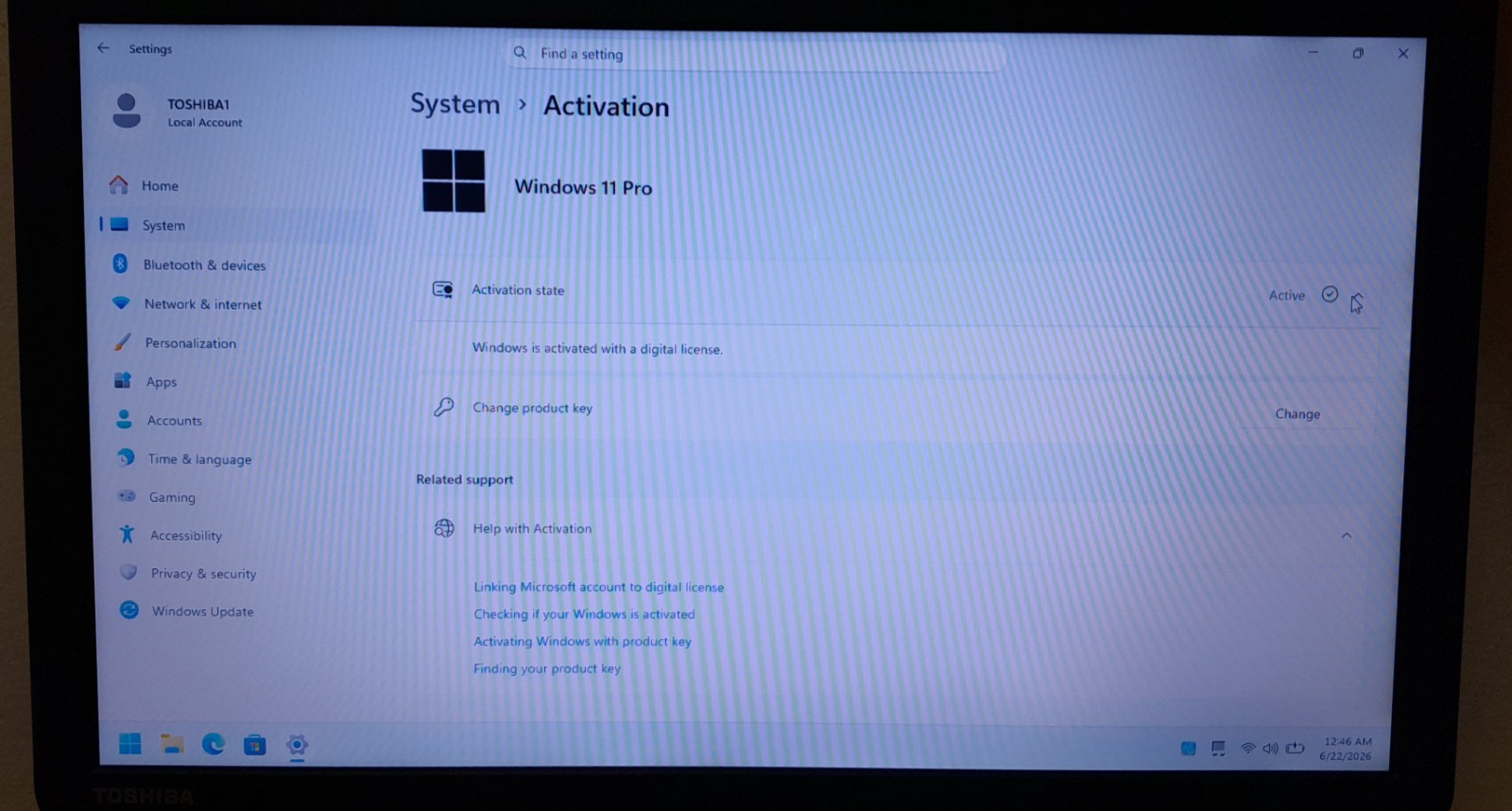Open Windows Update settings
The height and width of the screenshot is (811, 1512).
pos(203,612)
